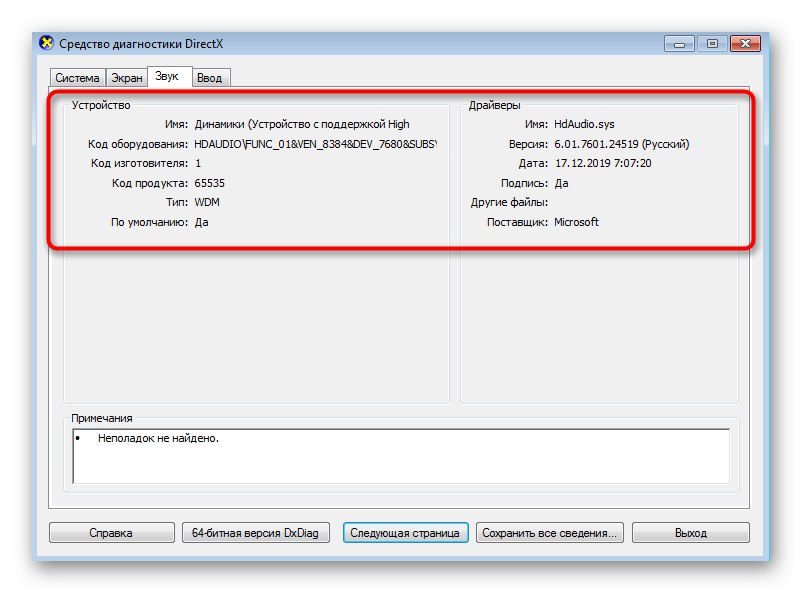Viewport: 802px width, 593px height.
Task: Click Следующая страница button
Action: [x=405, y=533]
